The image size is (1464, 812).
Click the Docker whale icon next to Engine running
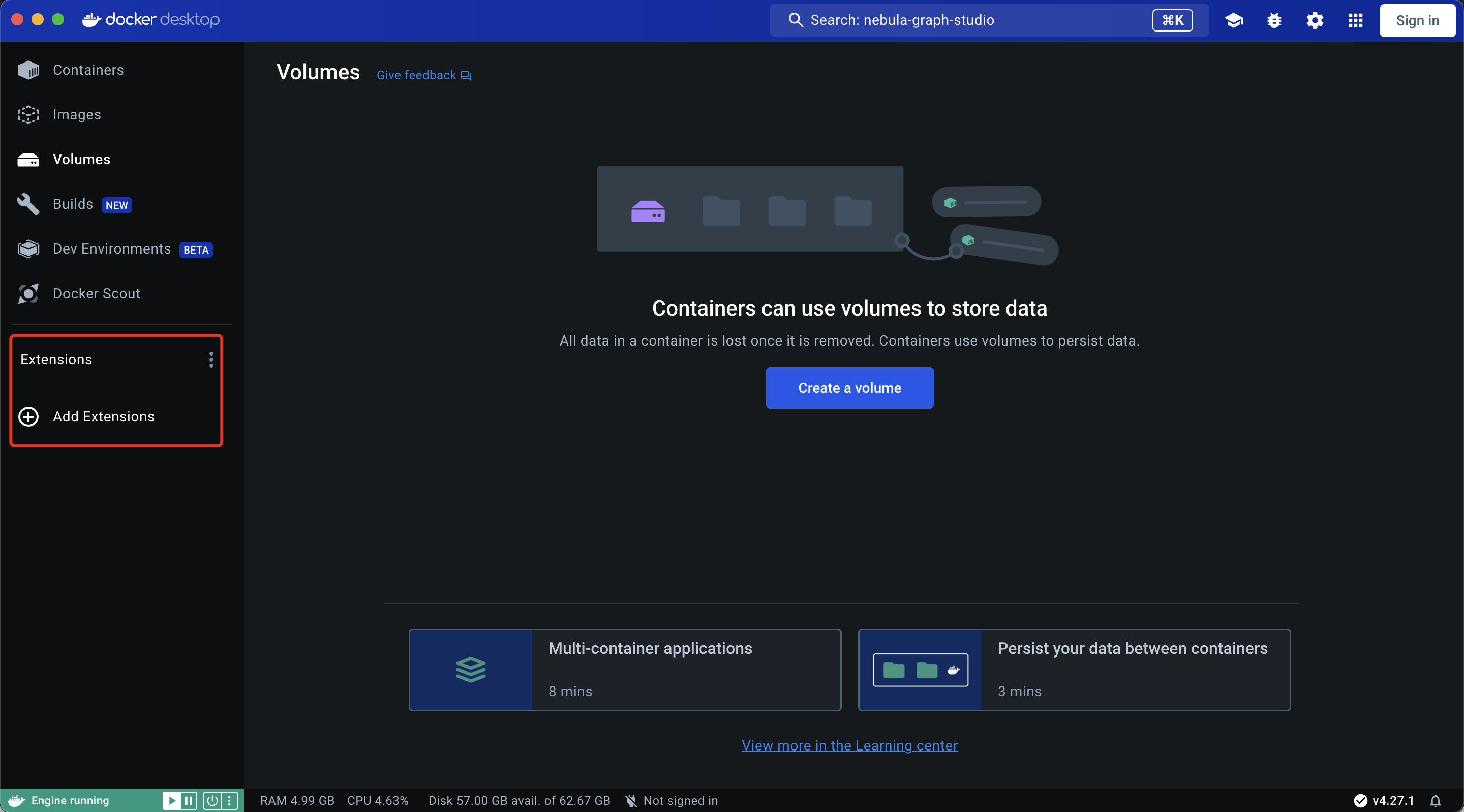[16, 800]
